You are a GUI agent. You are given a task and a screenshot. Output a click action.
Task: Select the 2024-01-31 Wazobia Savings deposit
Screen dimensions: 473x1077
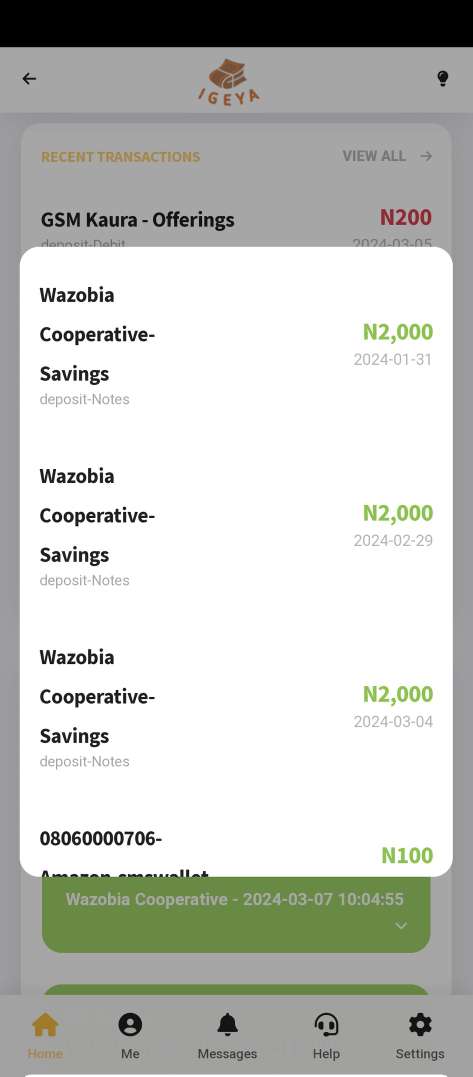(x=236, y=346)
